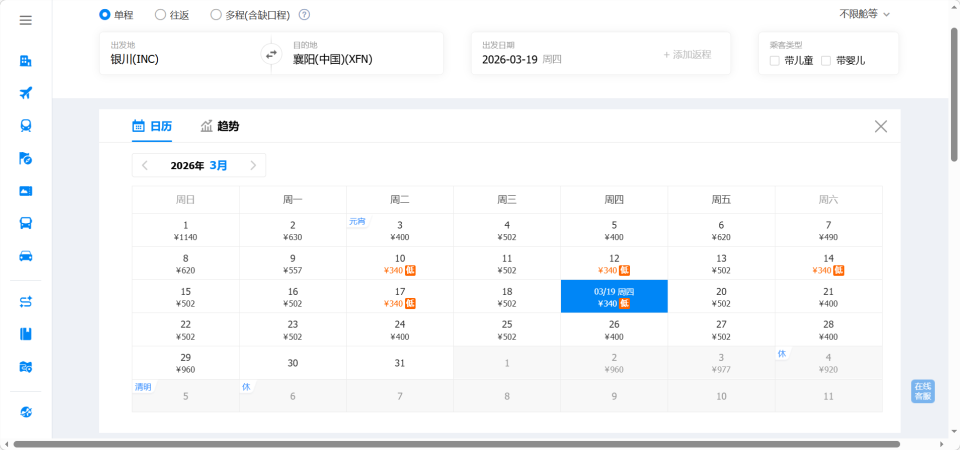Open the attractions picture icon in the sidebar

(x=26, y=191)
